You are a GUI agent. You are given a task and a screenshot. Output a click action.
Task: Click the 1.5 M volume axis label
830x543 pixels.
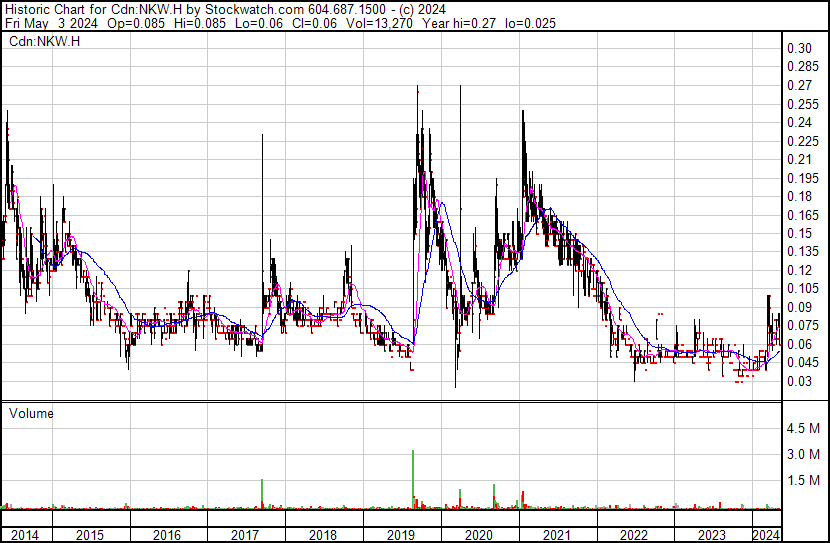pyautogui.click(x=803, y=480)
